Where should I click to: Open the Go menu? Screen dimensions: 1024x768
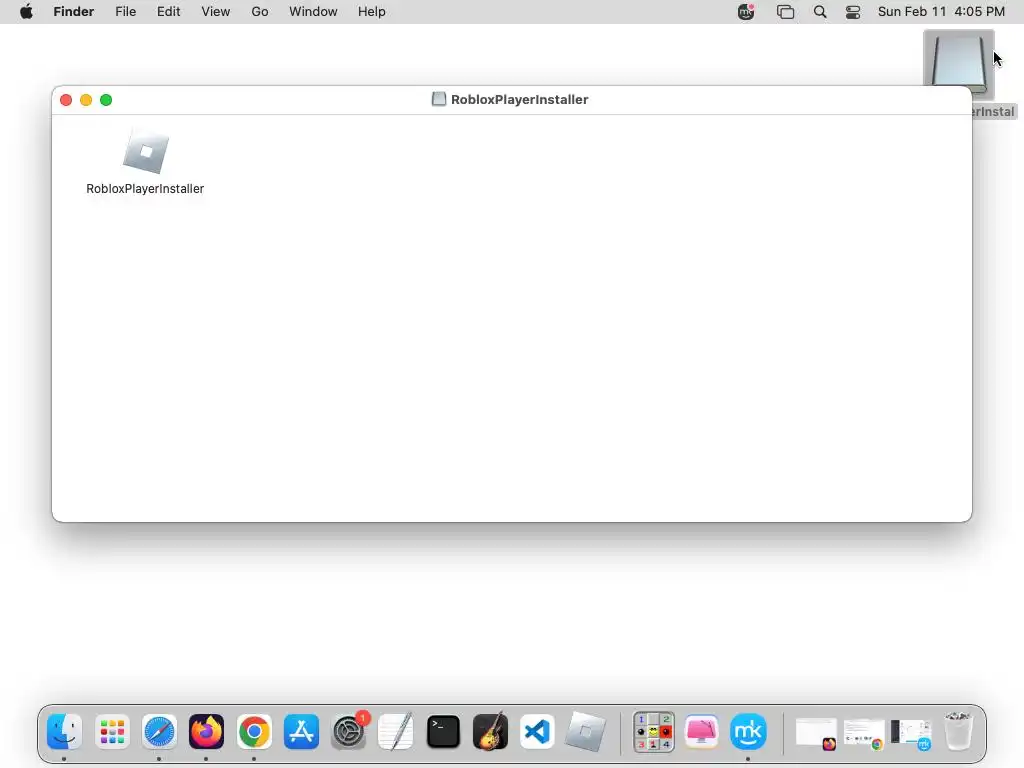pos(260,12)
